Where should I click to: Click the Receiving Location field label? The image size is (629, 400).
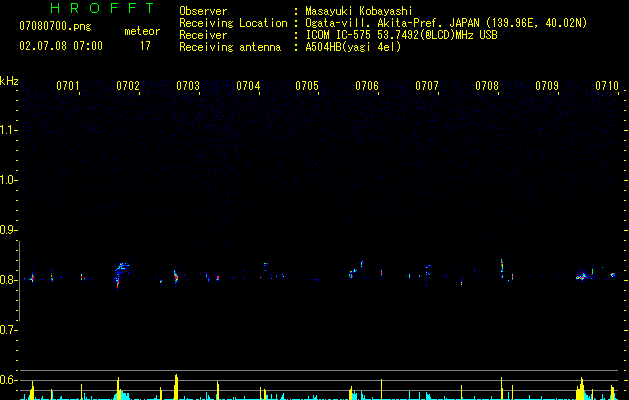click(233, 23)
